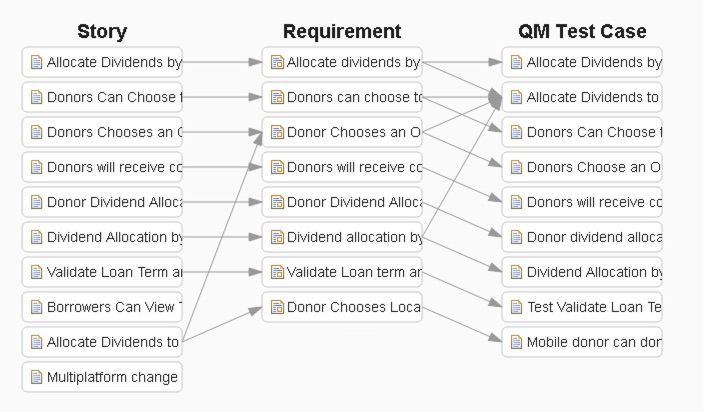Viewport: 703px width, 412px height.
Task: Click the document icon on the Multiplatform change story
Action: pos(37,377)
